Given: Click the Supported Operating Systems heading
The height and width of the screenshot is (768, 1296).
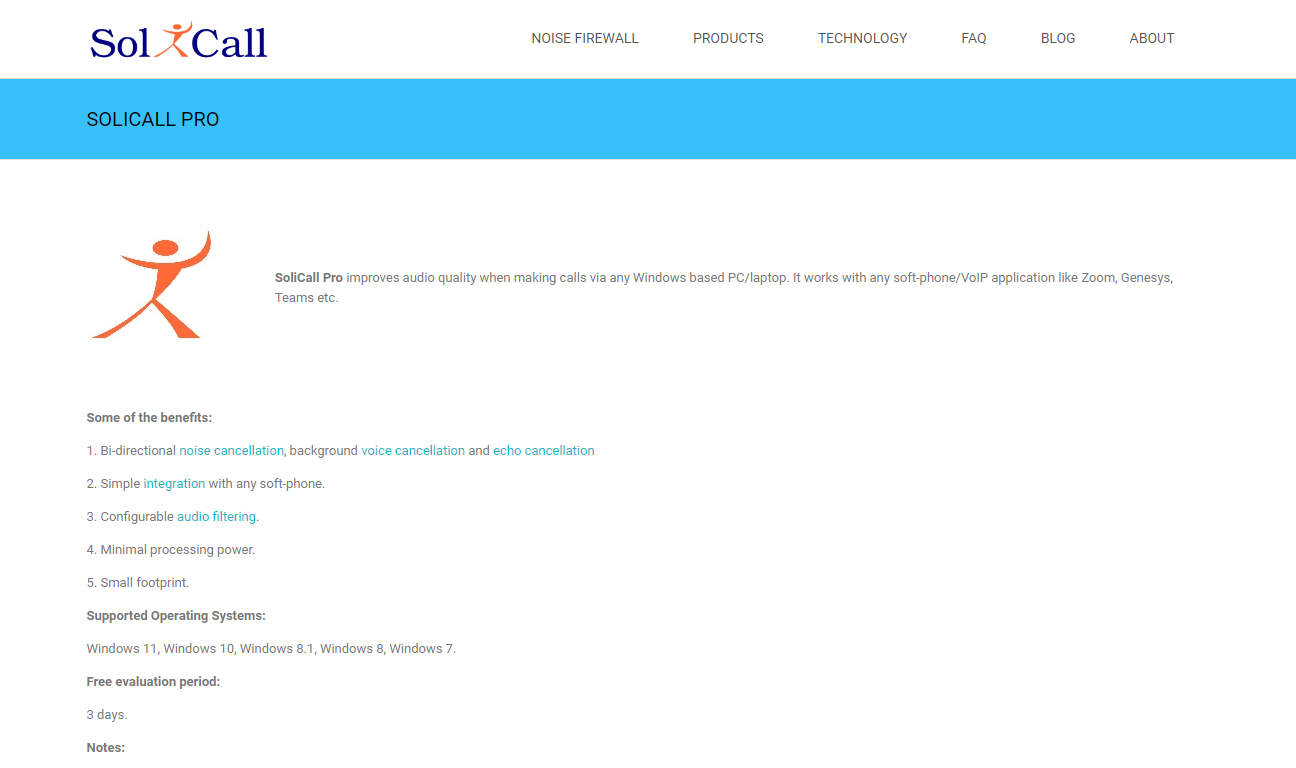Looking at the screenshot, I should [x=176, y=616].
